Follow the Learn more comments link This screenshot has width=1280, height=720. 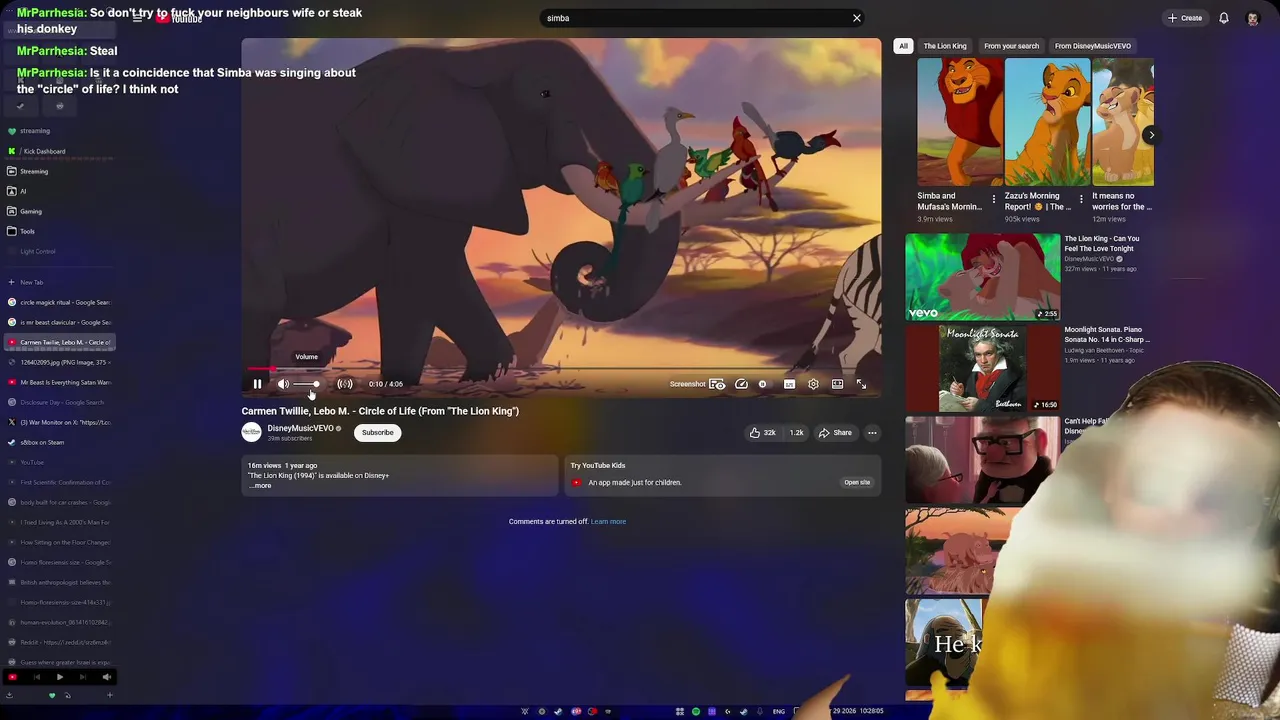[608, 521]
